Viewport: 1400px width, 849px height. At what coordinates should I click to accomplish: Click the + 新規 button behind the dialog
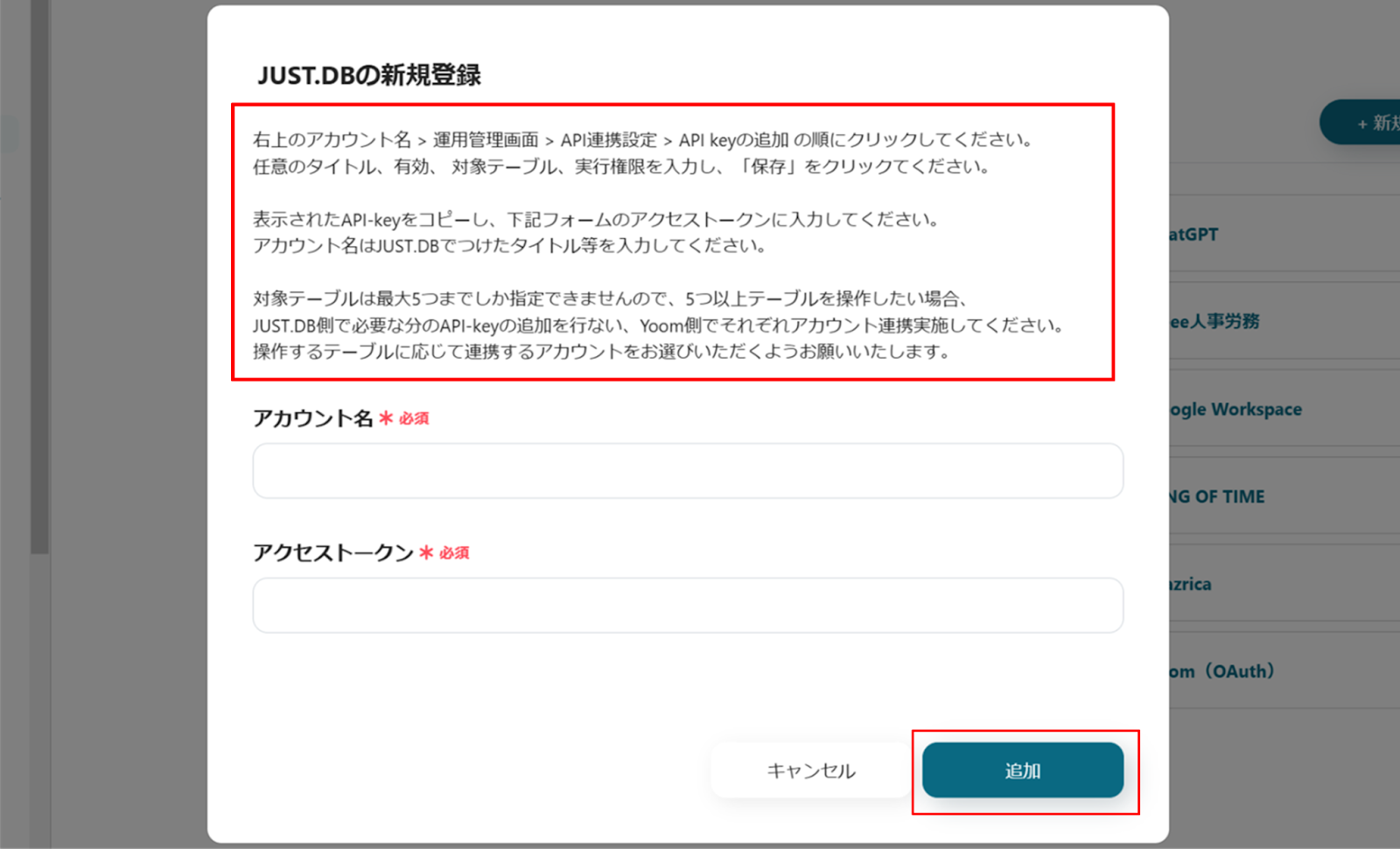(x=1361, y=123)
